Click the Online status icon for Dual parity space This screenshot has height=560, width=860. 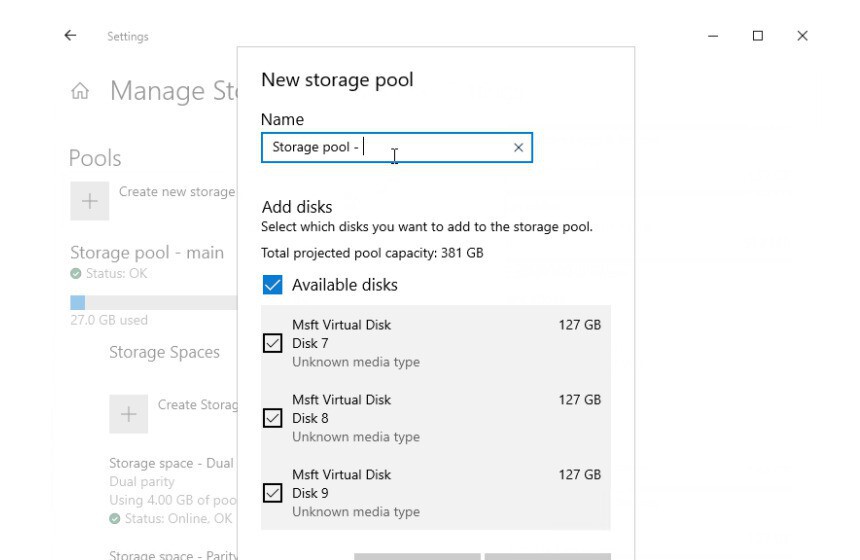(114, 518)
